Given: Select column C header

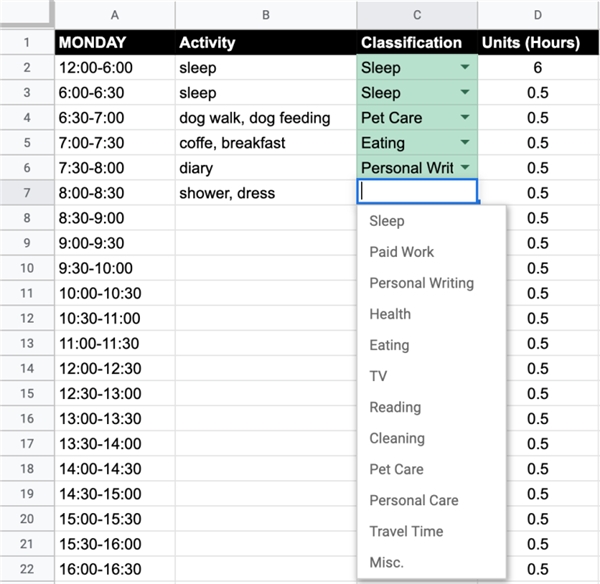Looking at the screenshot, I should pos(417,15).
